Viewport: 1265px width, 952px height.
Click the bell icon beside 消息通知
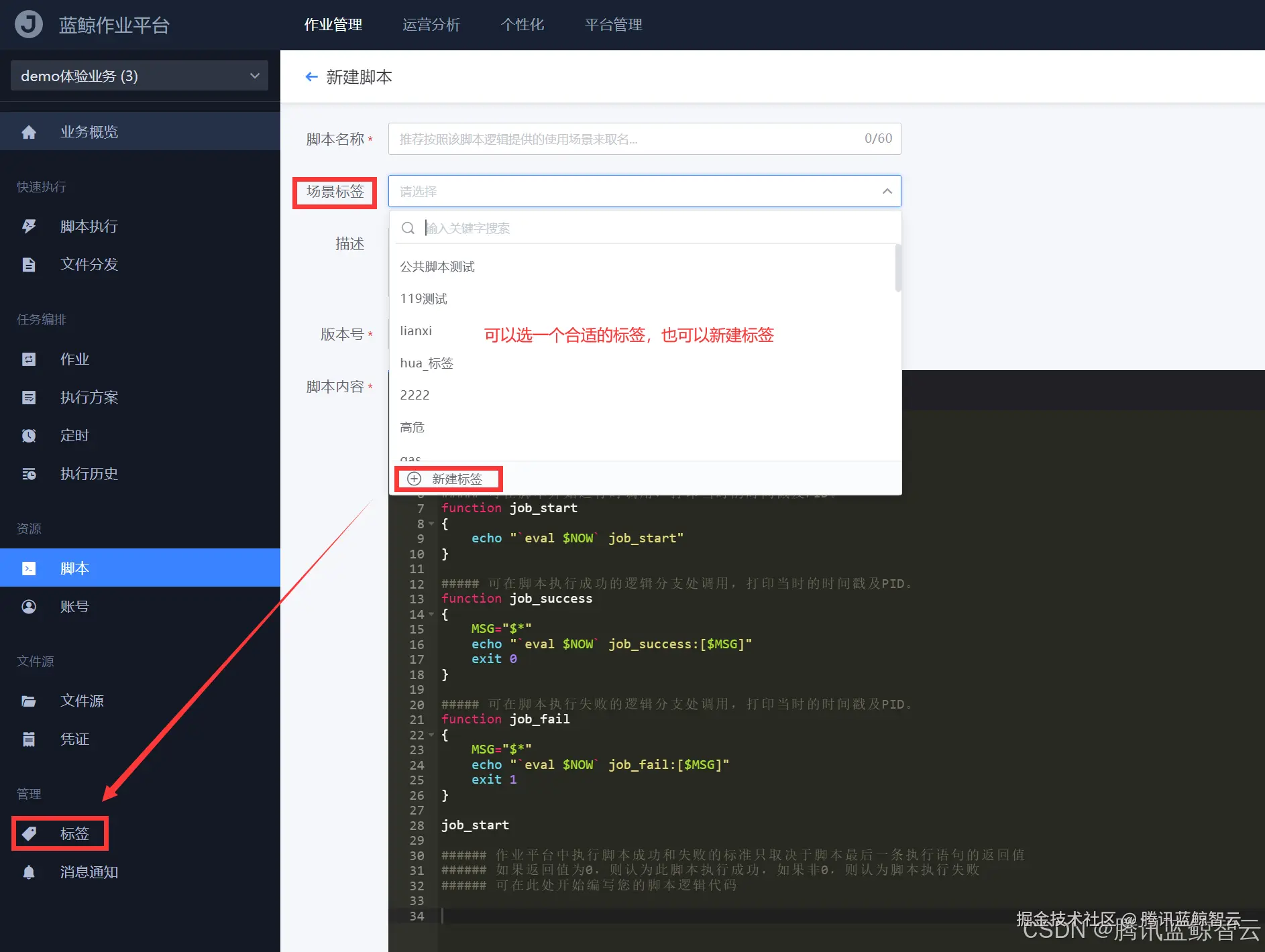[x=29, y=872]
